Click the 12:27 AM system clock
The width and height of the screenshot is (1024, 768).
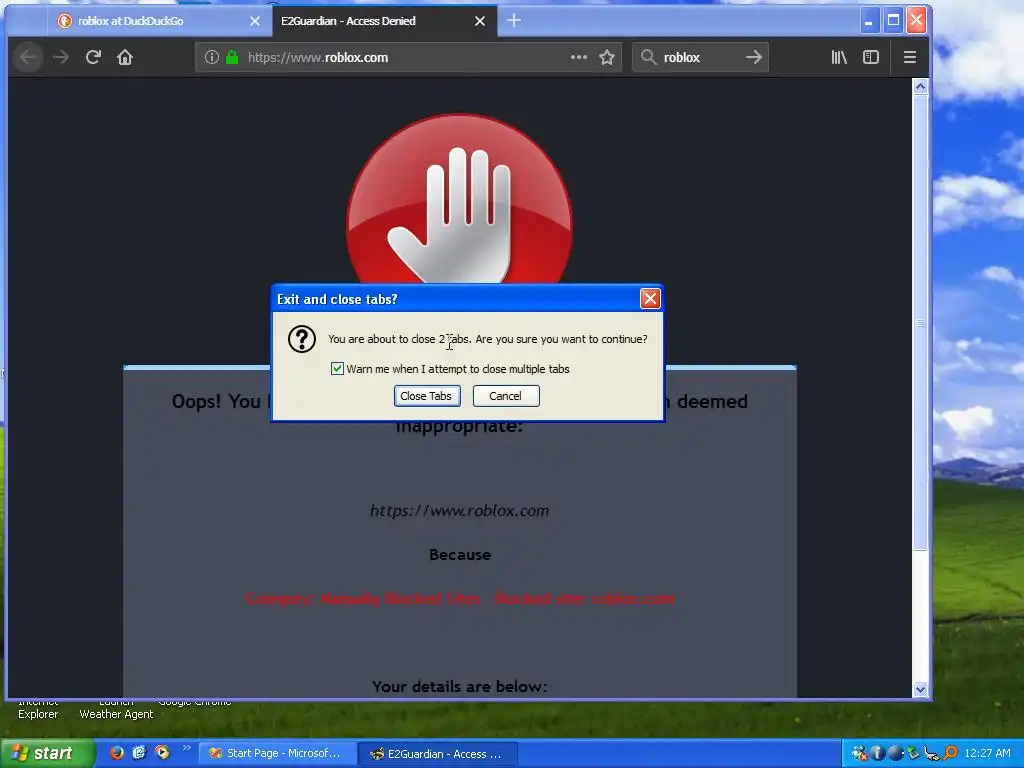coord(987,754)
